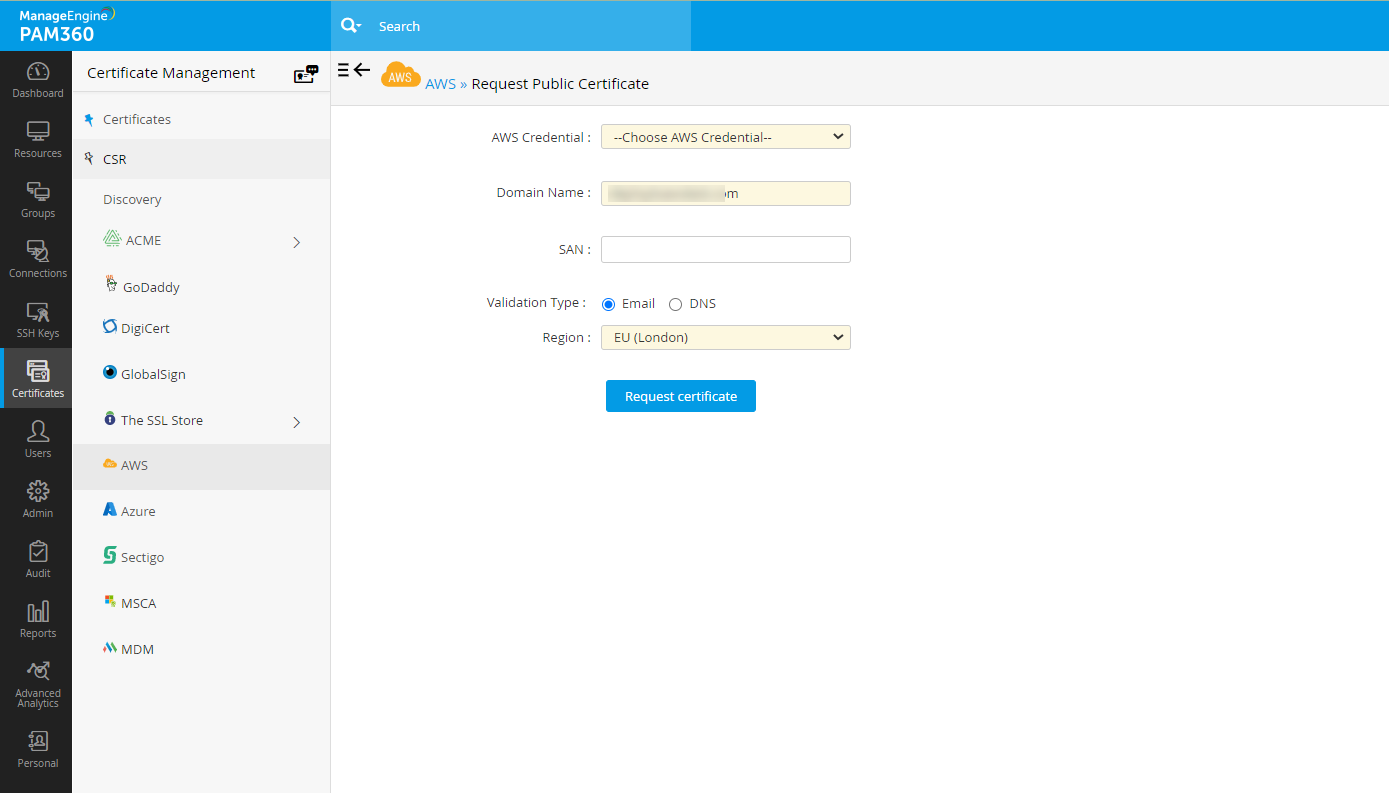This screenshot has width=1389, height=793.
Task: Open the Region dropdown showing EU (London)
Action: point(725,337)
